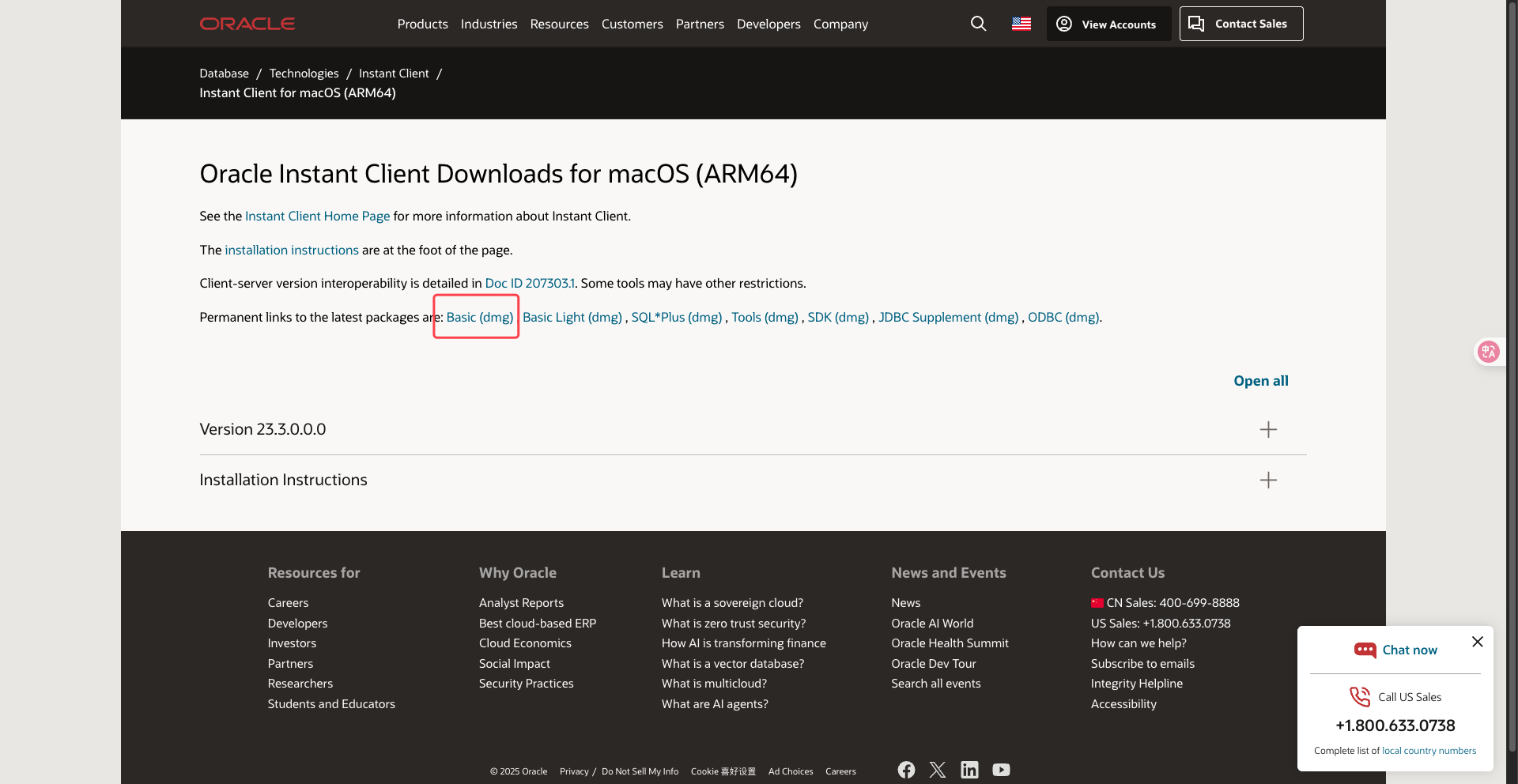Open Do Not Sell My Info link
Screen dimensions: 1518x784
(640, 772)
